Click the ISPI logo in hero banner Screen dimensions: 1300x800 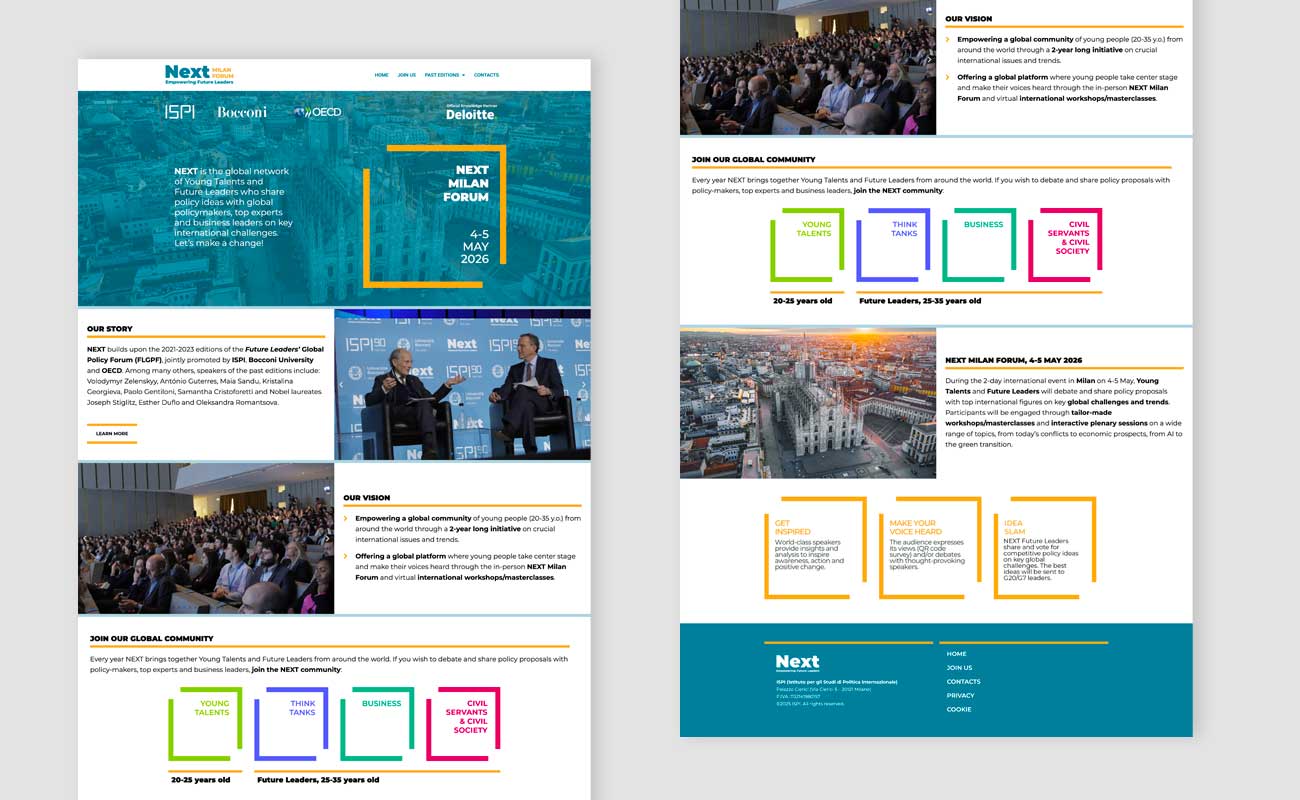pos(180,112)
